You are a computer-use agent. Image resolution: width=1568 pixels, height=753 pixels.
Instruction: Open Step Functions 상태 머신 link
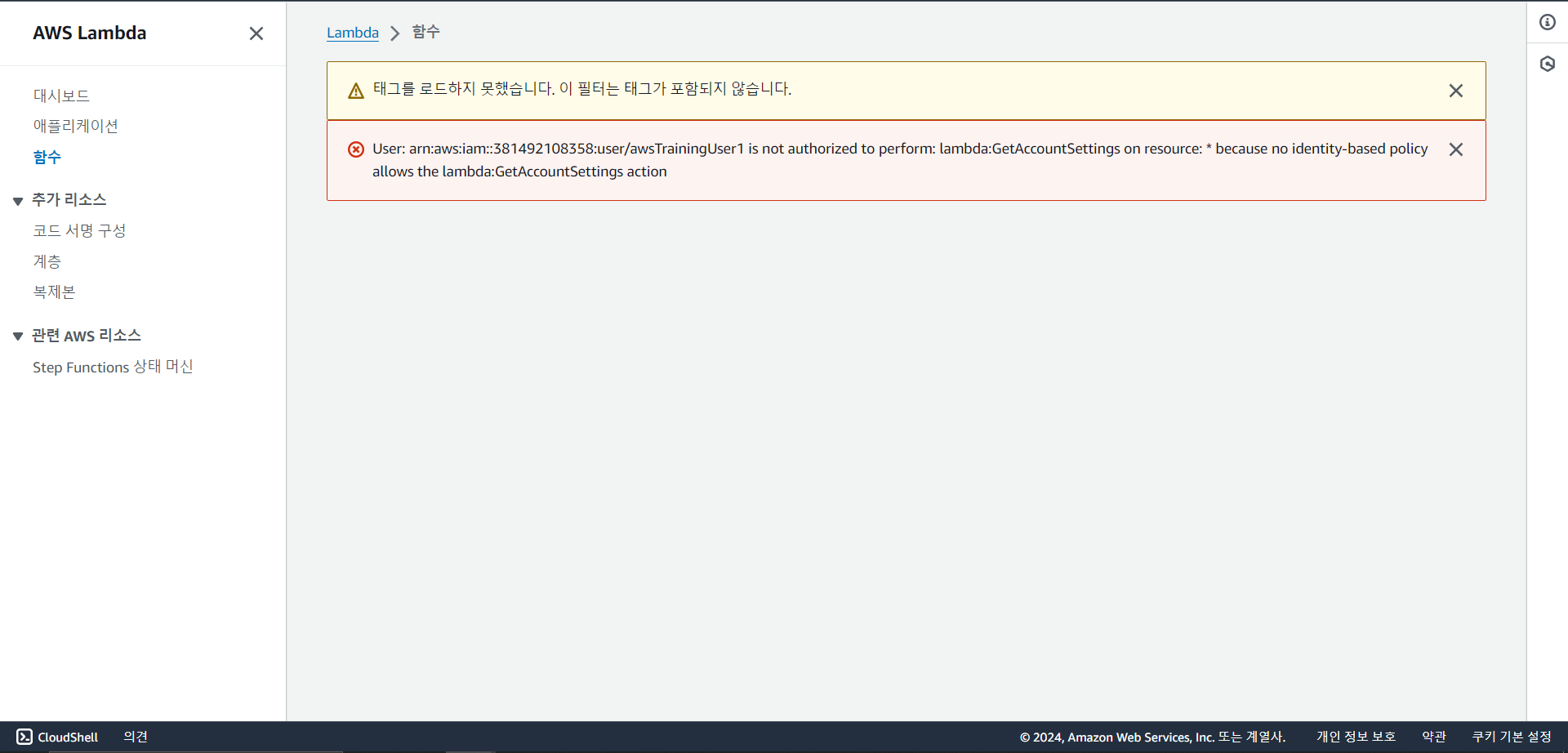coord(113,367)
